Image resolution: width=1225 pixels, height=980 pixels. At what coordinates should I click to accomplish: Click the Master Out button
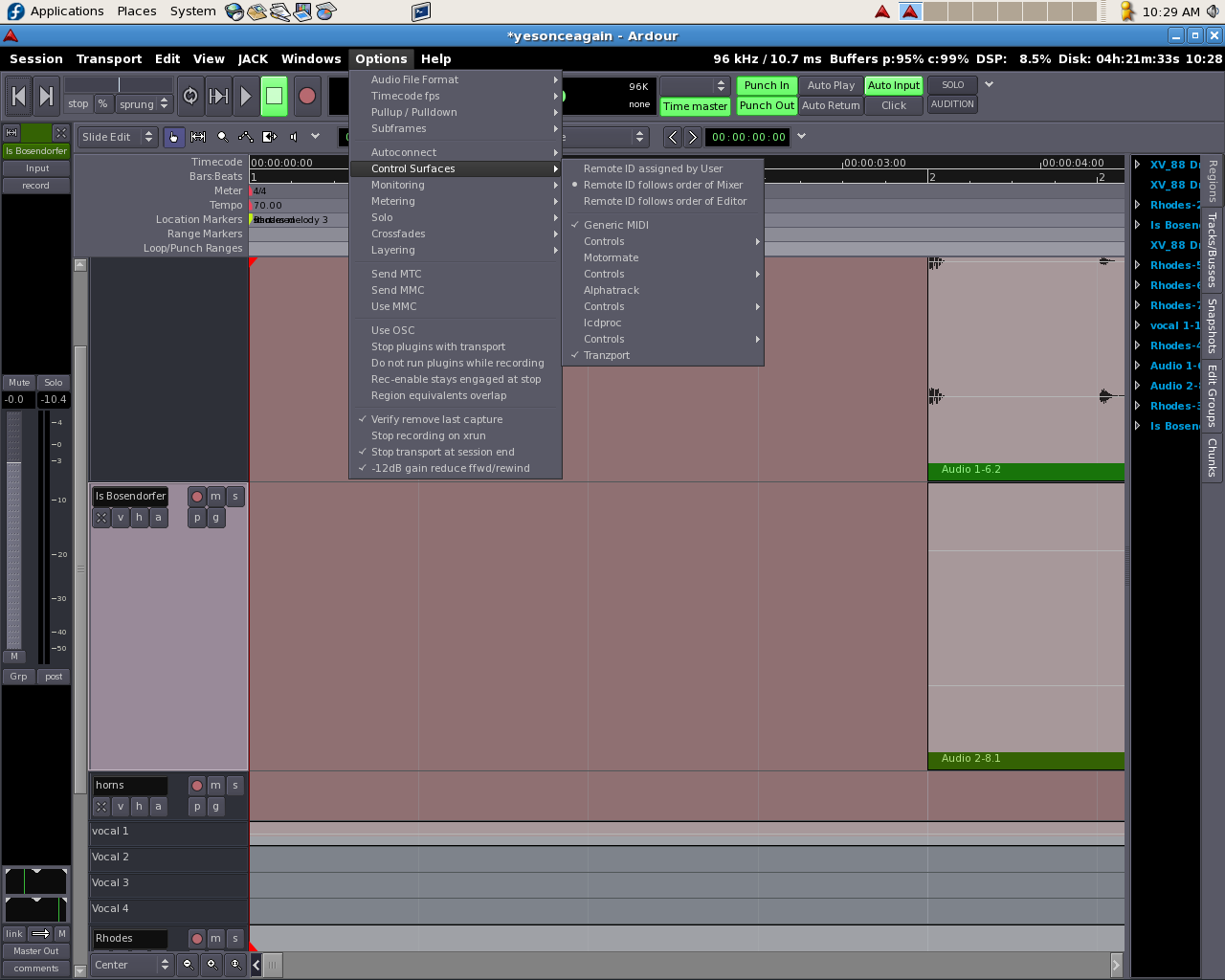[36, 951]
